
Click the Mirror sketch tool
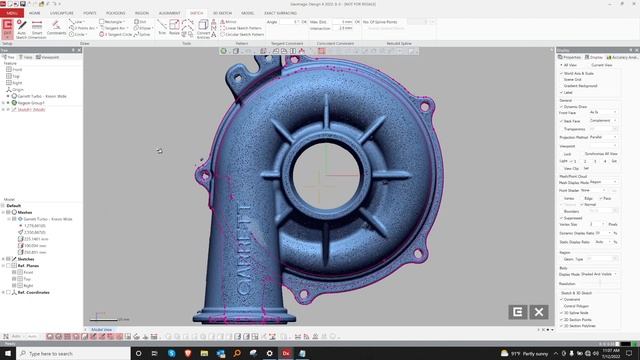(x=228, y=22)
